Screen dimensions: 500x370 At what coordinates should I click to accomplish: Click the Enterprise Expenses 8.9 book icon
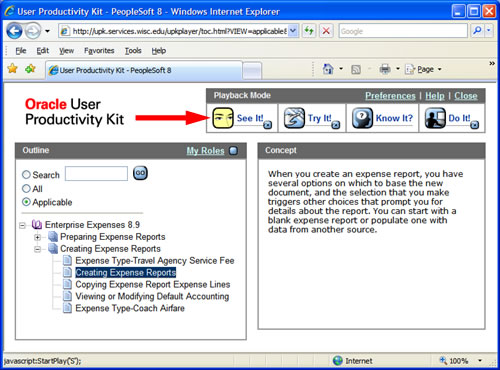(x=37, y=224)
